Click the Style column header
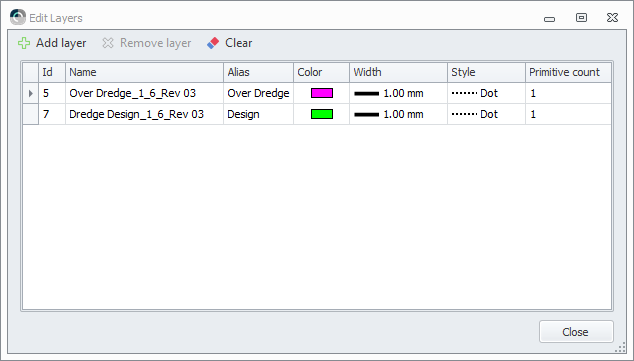 [486, 72]
